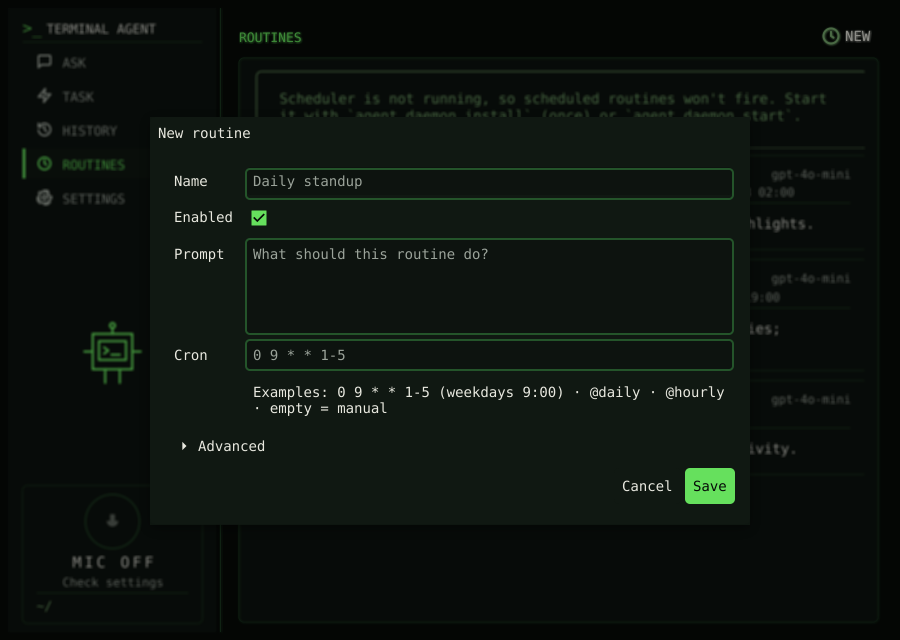Click the Enabled label
Screen dimensions: 900x640
[203, 217]
